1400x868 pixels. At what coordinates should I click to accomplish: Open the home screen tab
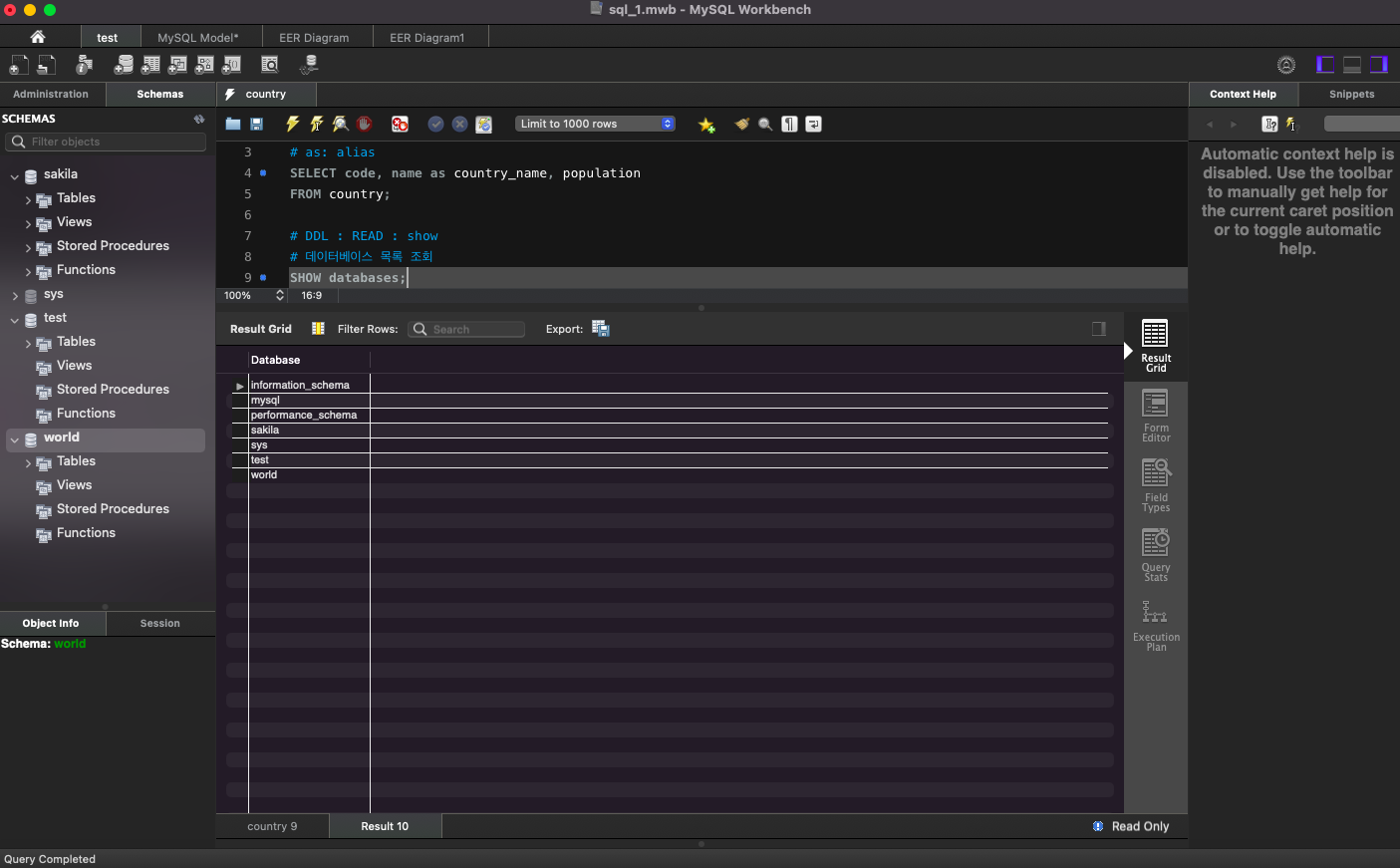(38, 37)
